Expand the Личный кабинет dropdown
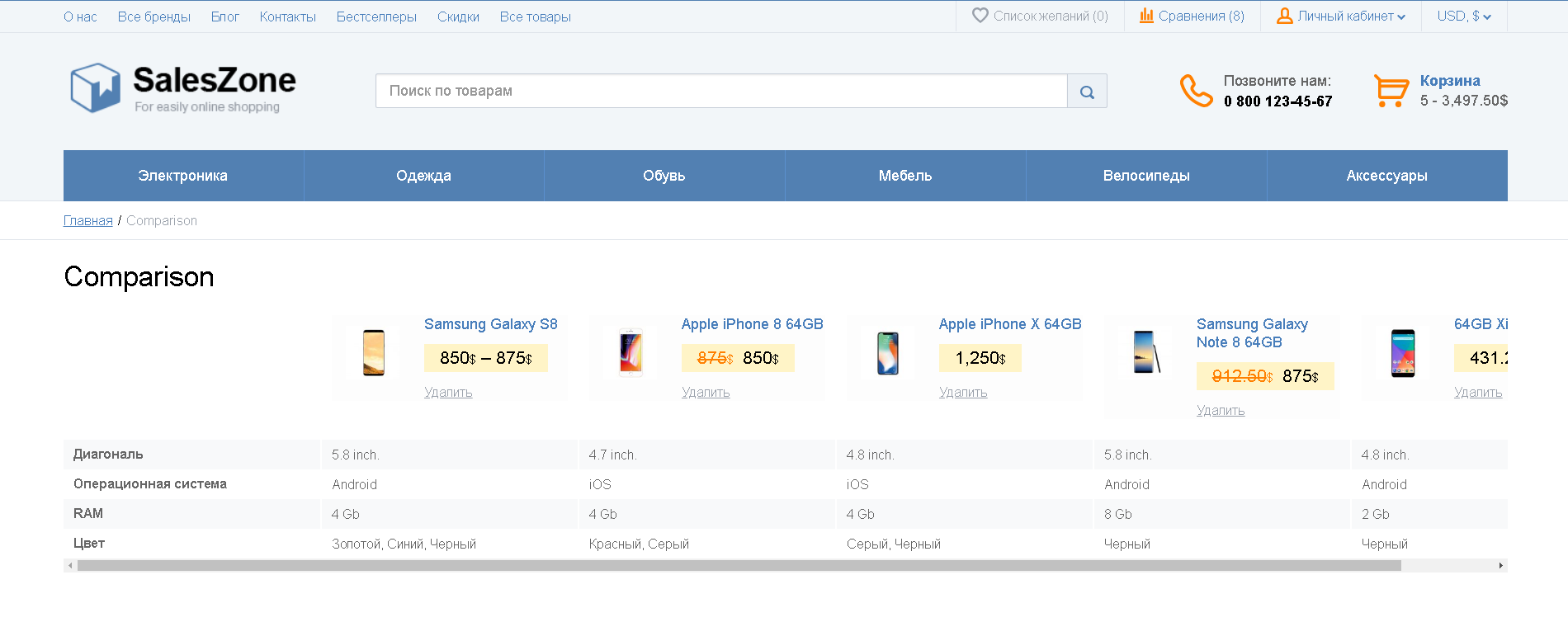 1340,16
